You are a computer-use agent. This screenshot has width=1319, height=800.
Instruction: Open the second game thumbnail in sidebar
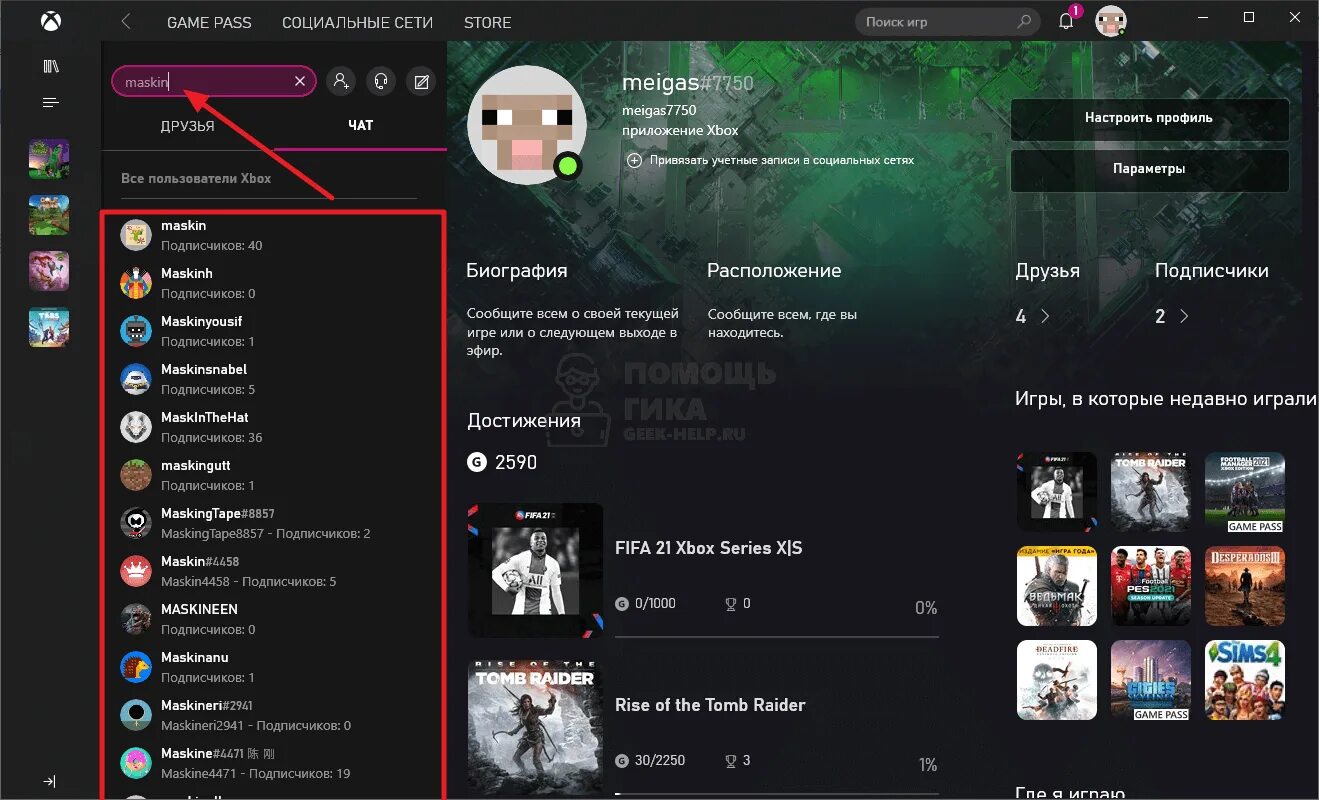coord(49,215)
